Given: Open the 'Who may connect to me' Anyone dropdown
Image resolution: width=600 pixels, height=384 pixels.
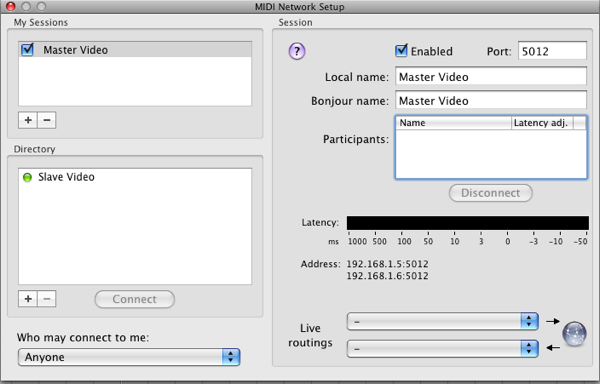Looking at the screenshot, I should pyautogui.click(x=129, y=357).
